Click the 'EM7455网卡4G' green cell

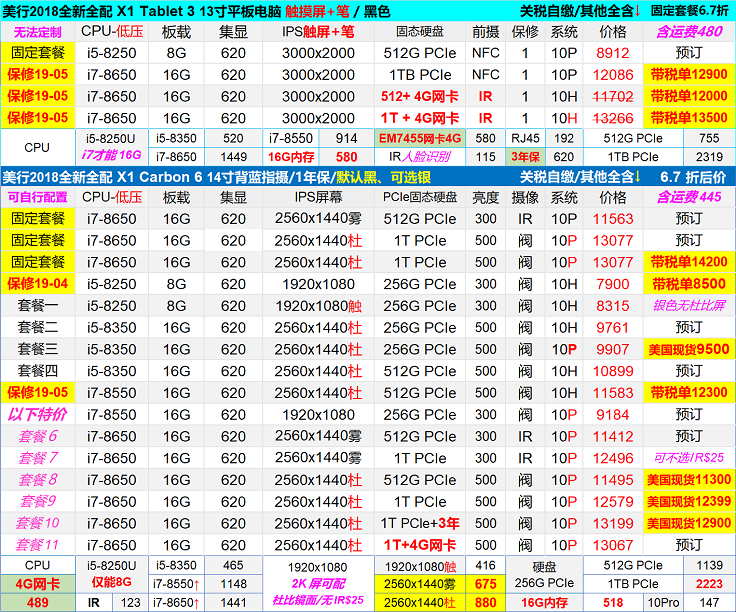coord(420,138)
